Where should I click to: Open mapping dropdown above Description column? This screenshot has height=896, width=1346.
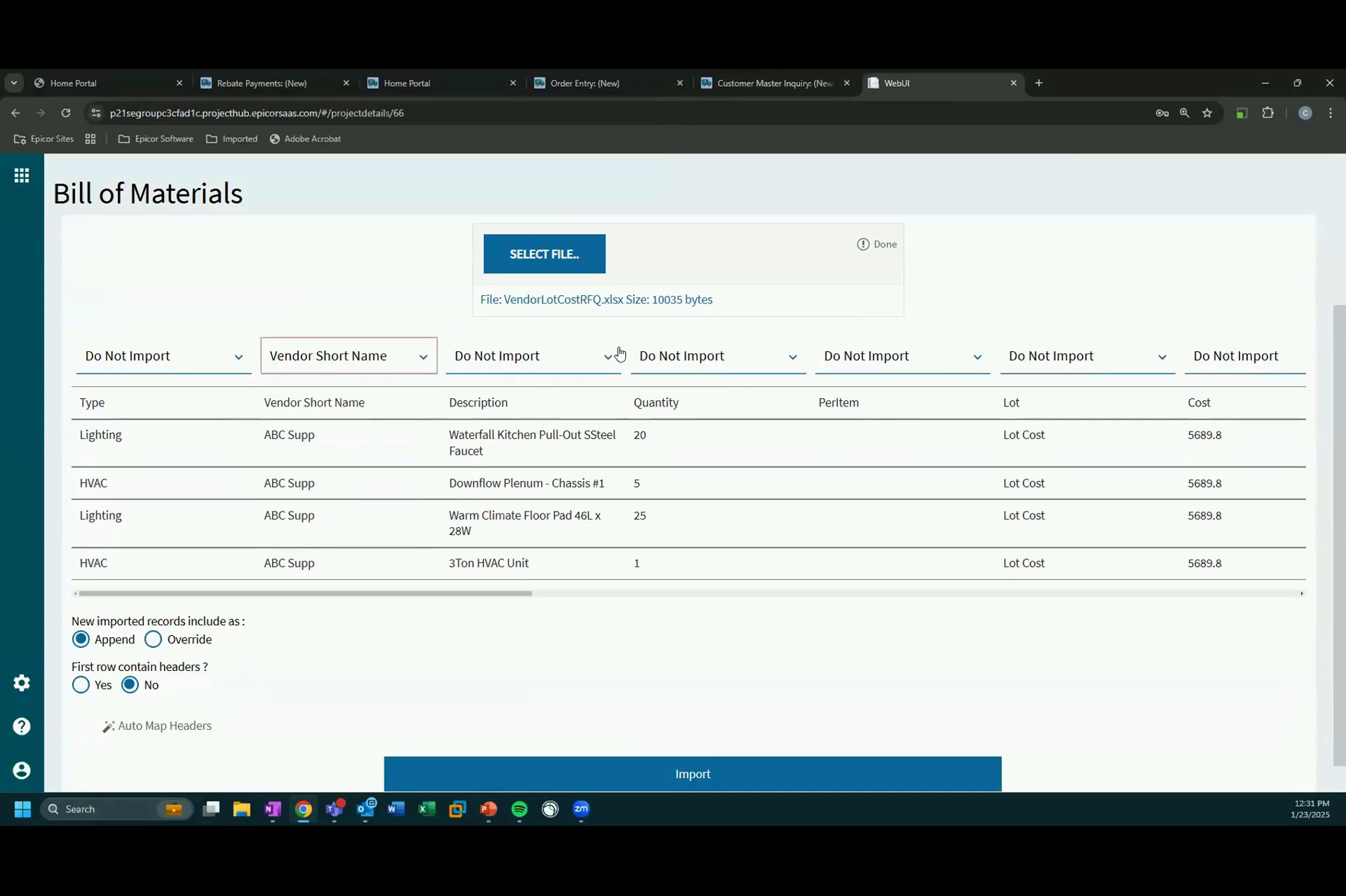[x=533, y=356]
